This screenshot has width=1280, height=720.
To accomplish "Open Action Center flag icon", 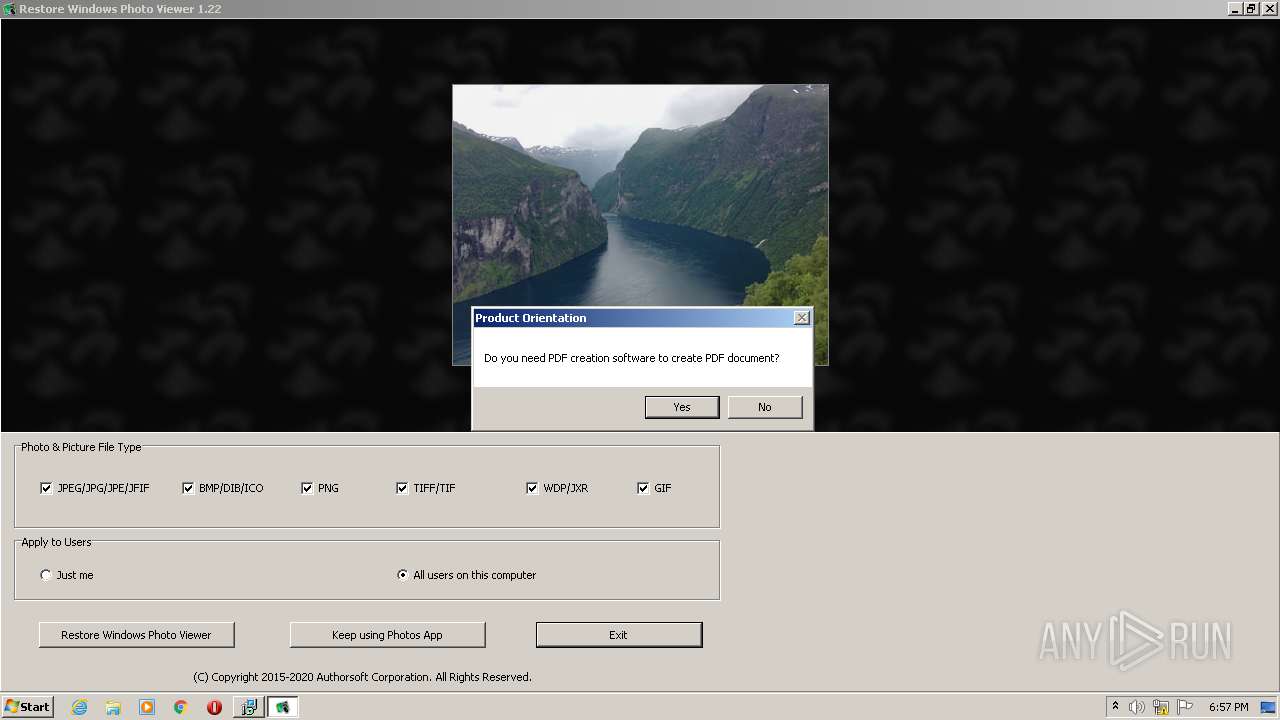I will pyautogui.click(x=1185, y=707).
